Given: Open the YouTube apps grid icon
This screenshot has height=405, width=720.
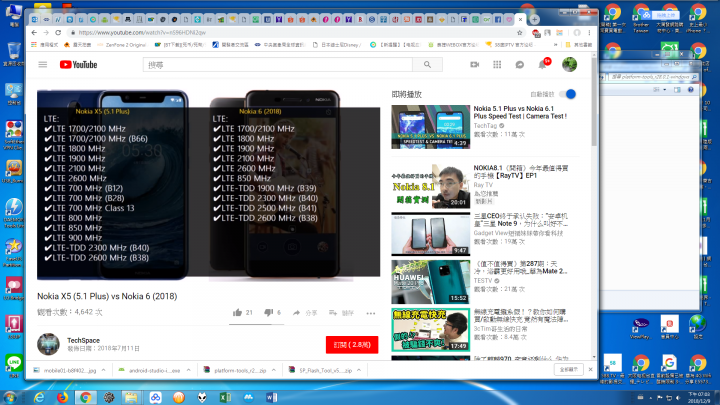Looking at the screenshot, I should [x=497, y=65].
